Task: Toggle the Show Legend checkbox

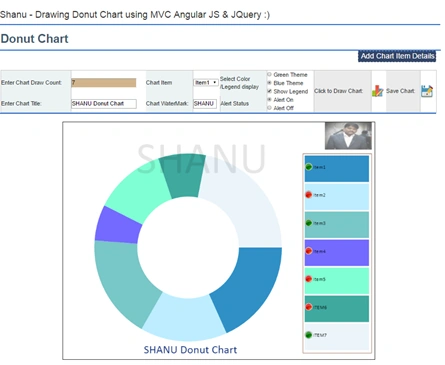Action: 269,91
